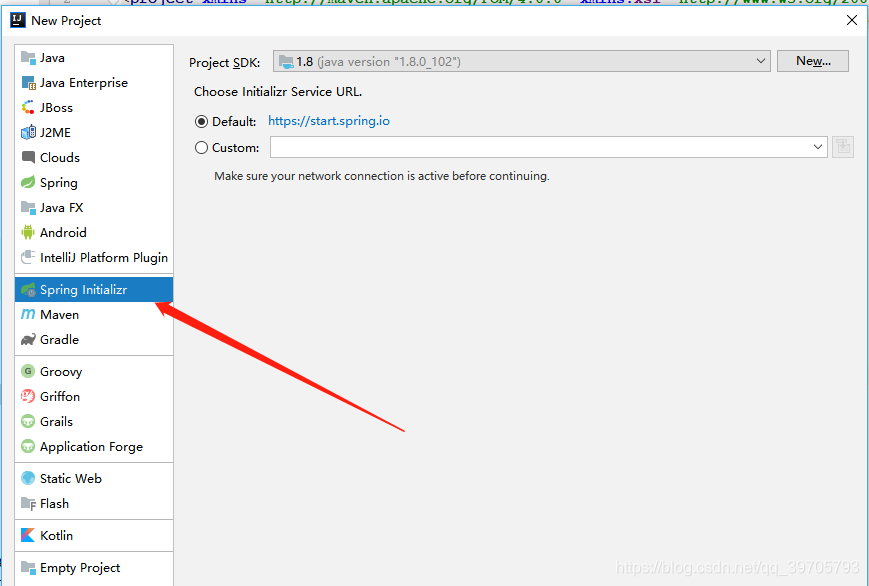Screen dimensions: 869x586
Task: Choose the IntelliJ Platform Plugin icon
Action: tap(28, 257)
